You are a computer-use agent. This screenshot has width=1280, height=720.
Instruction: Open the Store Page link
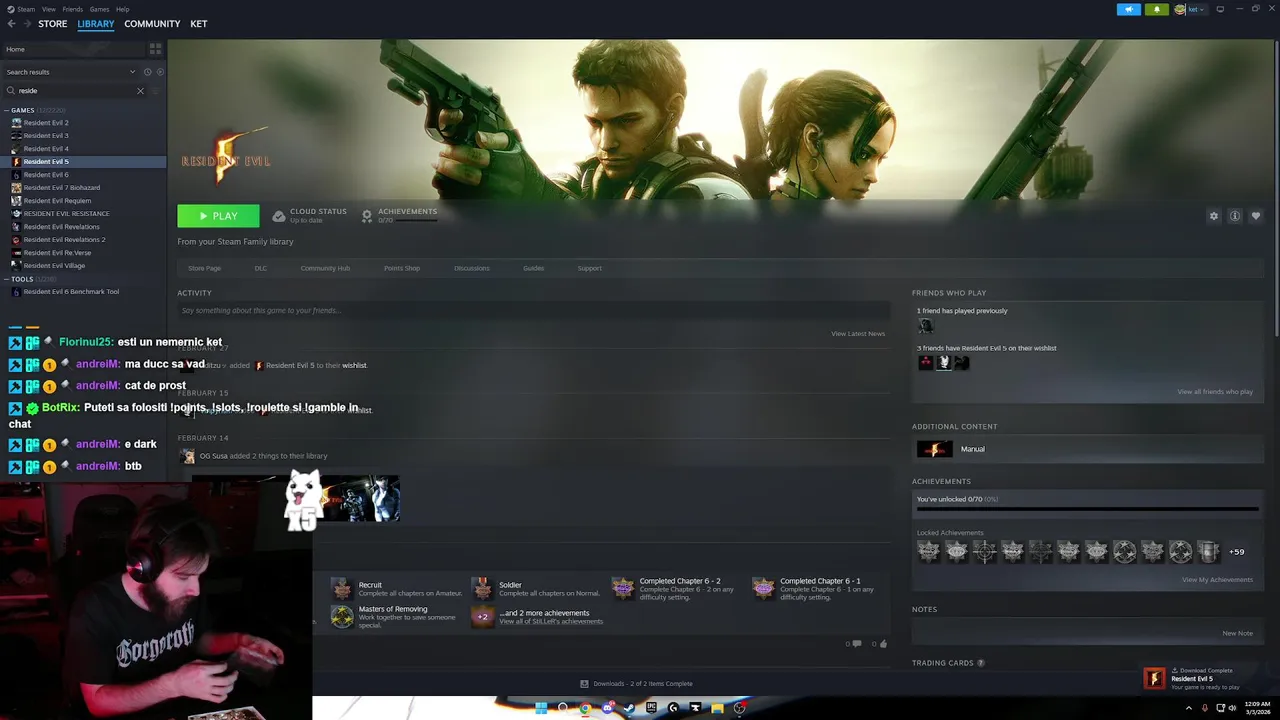(204, 268)
